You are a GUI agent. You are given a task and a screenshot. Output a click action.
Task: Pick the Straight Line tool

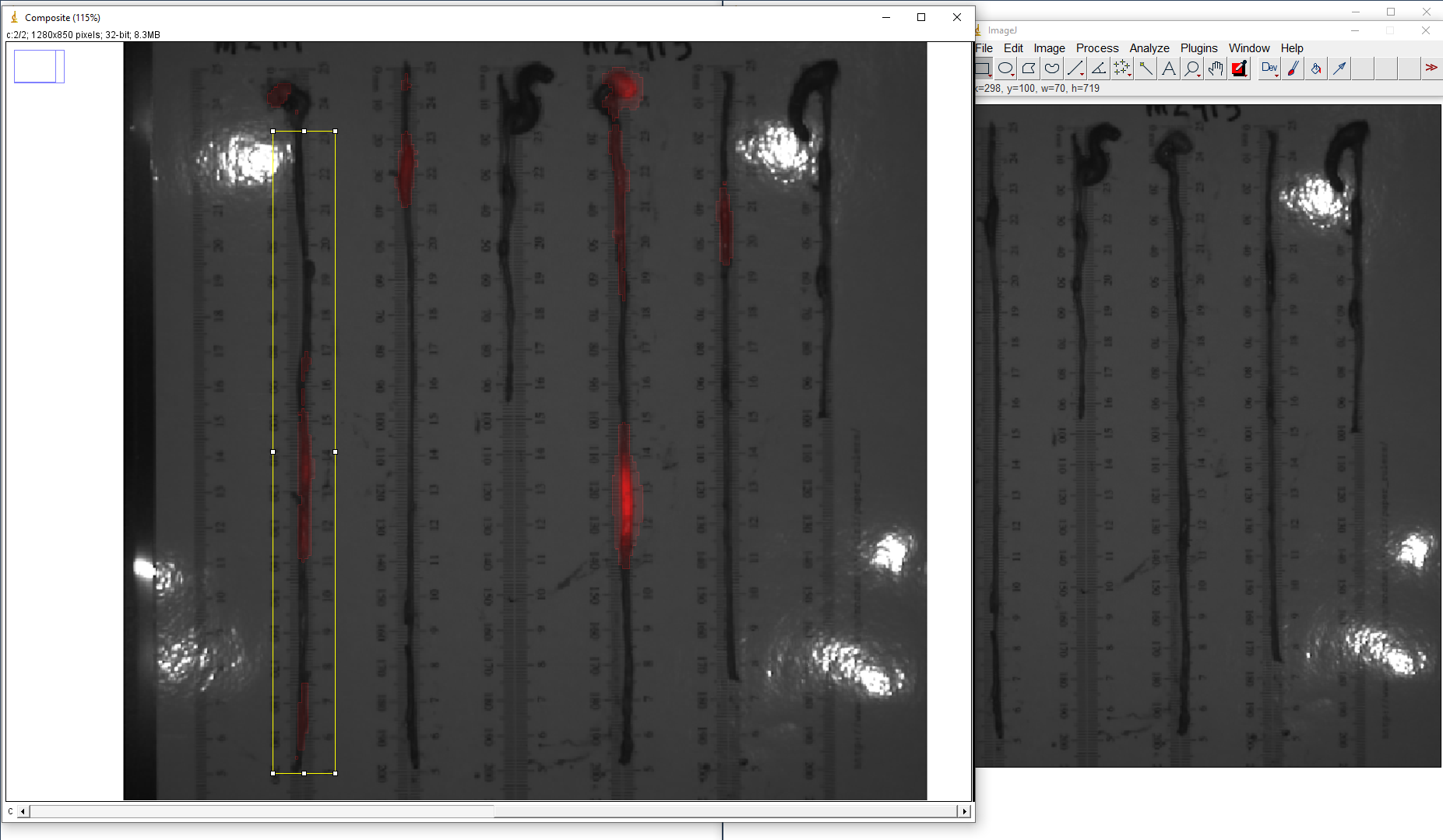pos(1075,69)
